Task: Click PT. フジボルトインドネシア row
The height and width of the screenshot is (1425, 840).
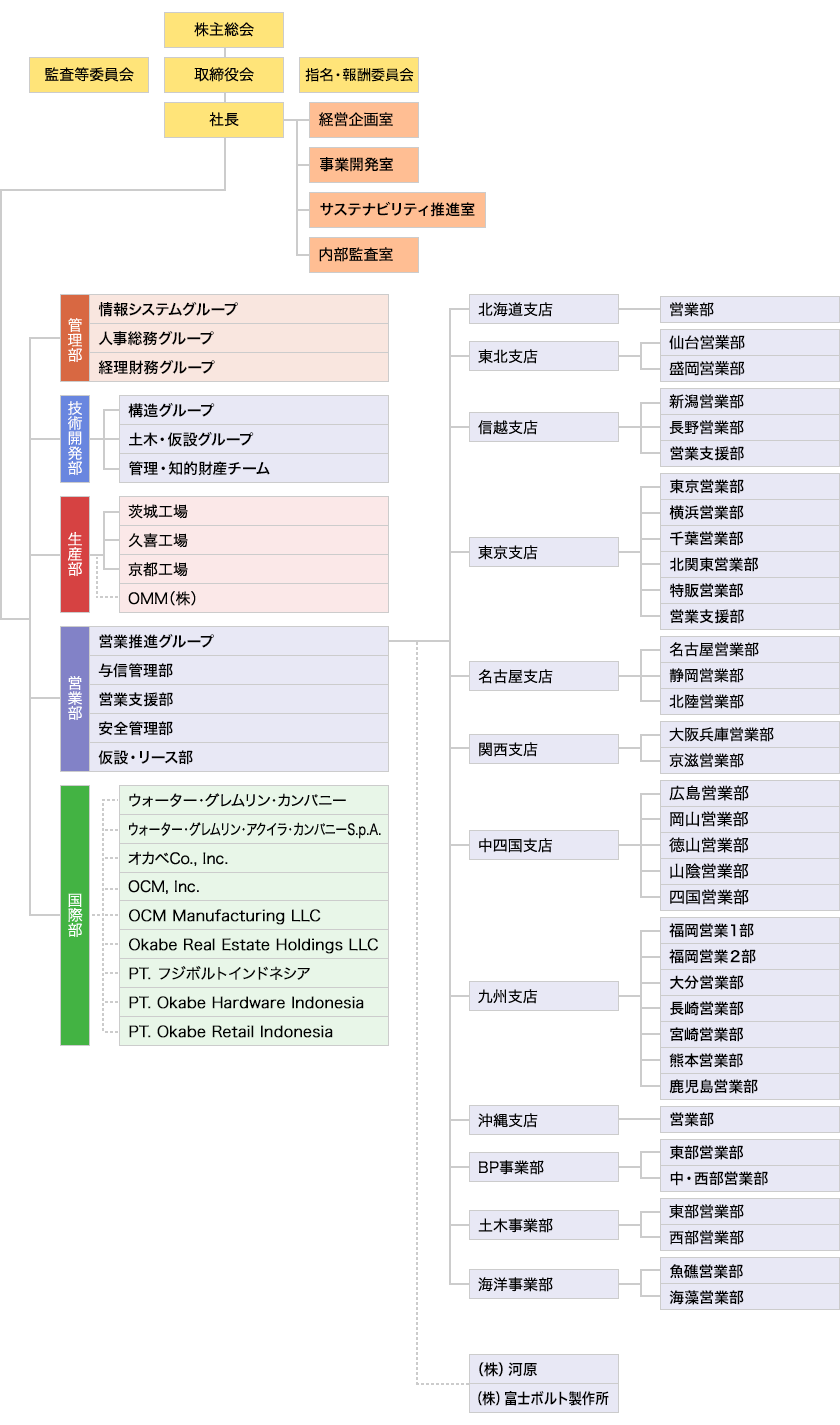Action: click(254, 973)
